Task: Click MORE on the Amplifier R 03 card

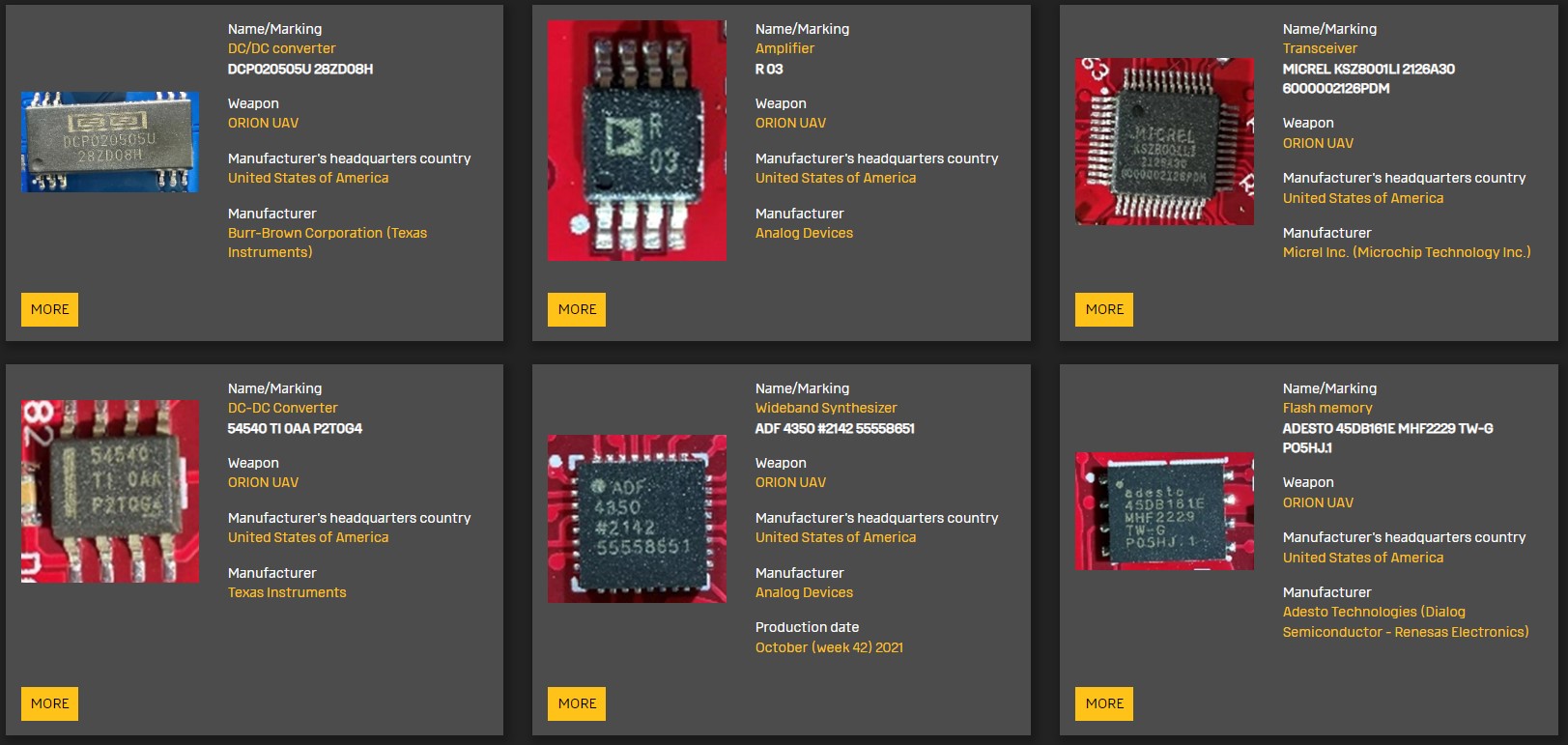Action: click(577, 309)
